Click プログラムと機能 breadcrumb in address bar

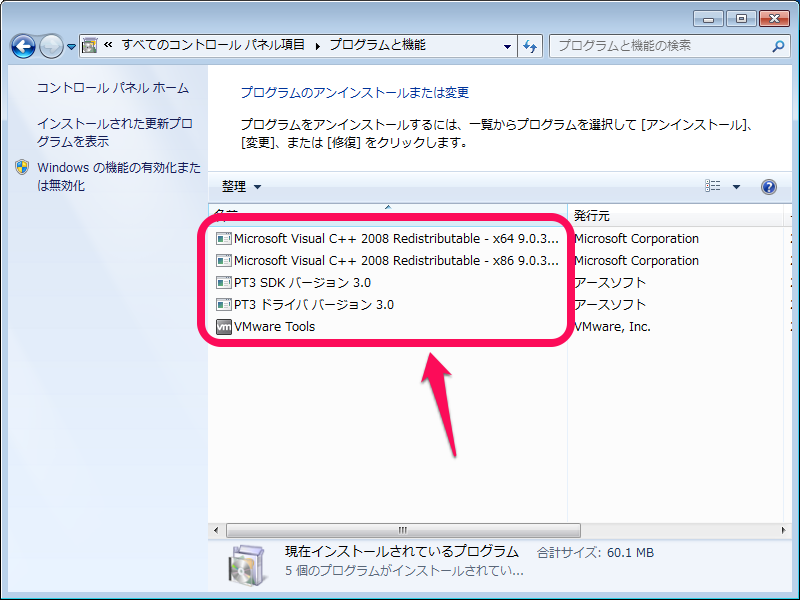377,45
